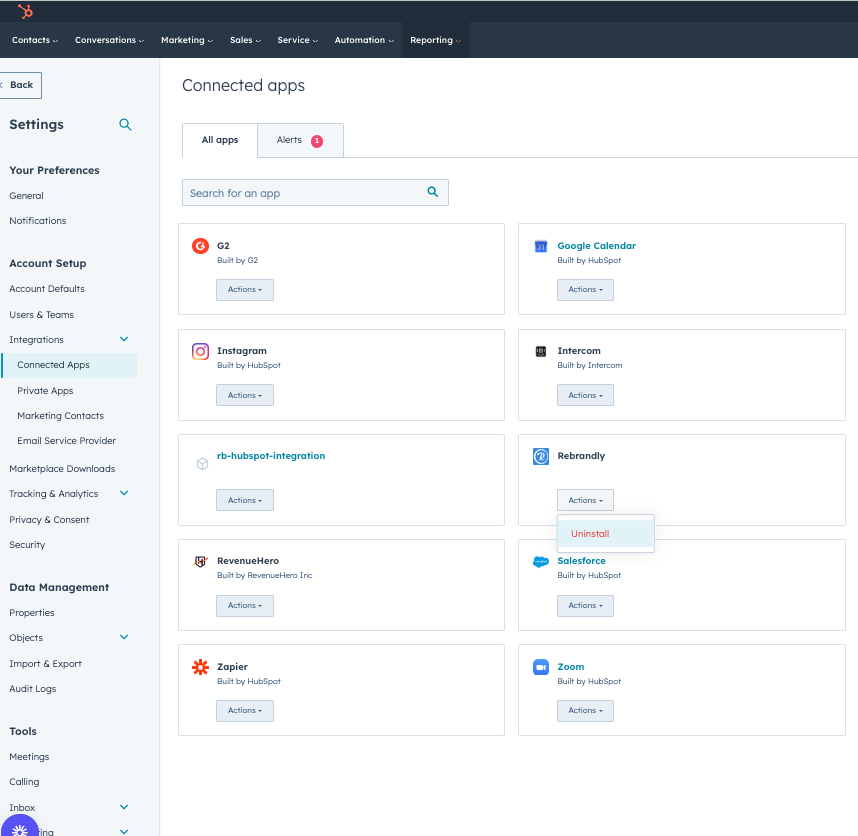Switch to the All apps tab
The image size is (858, 836).
point(220,140)
